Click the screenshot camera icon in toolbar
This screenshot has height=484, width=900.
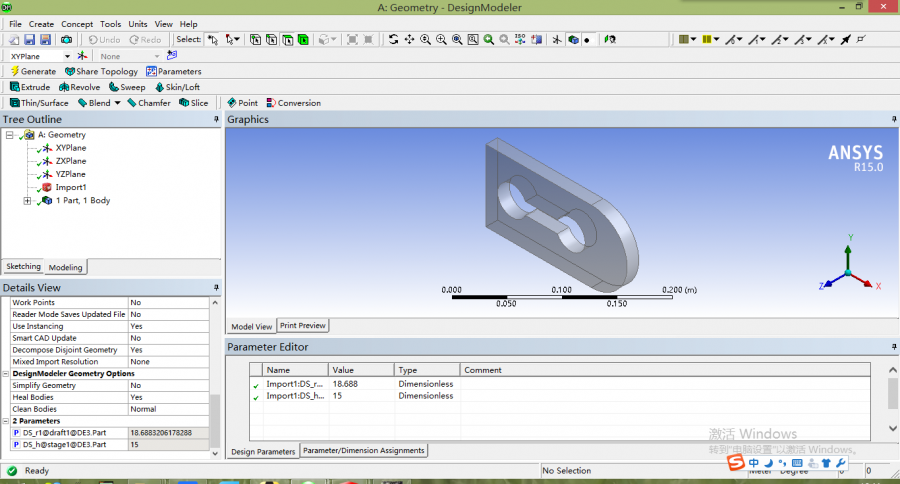(66, 40)
